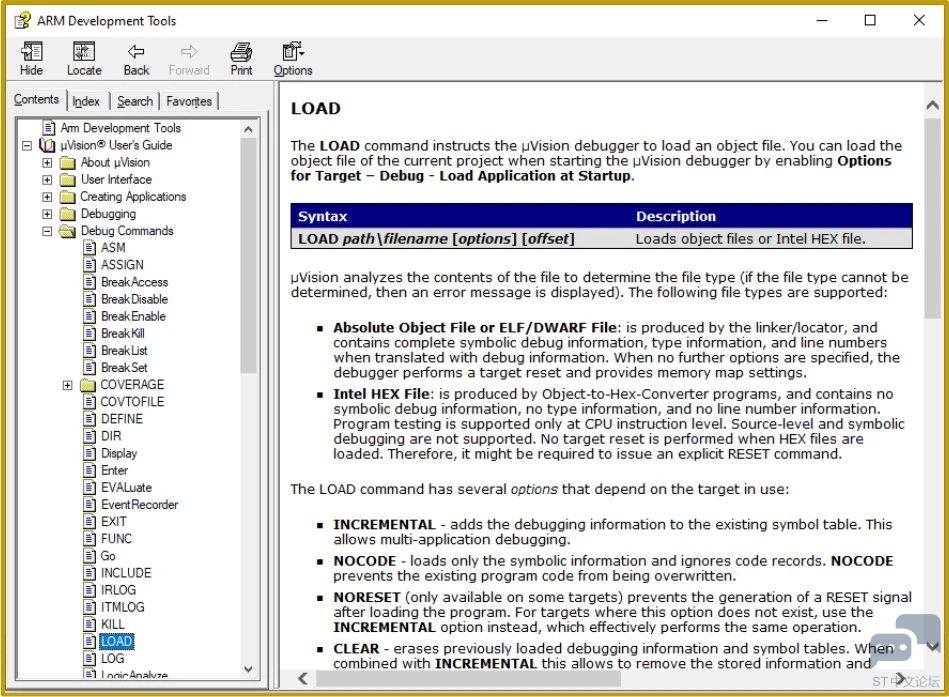Open the IRLOG topic
The height and width of the screenshot is (697, 949).
118,590
